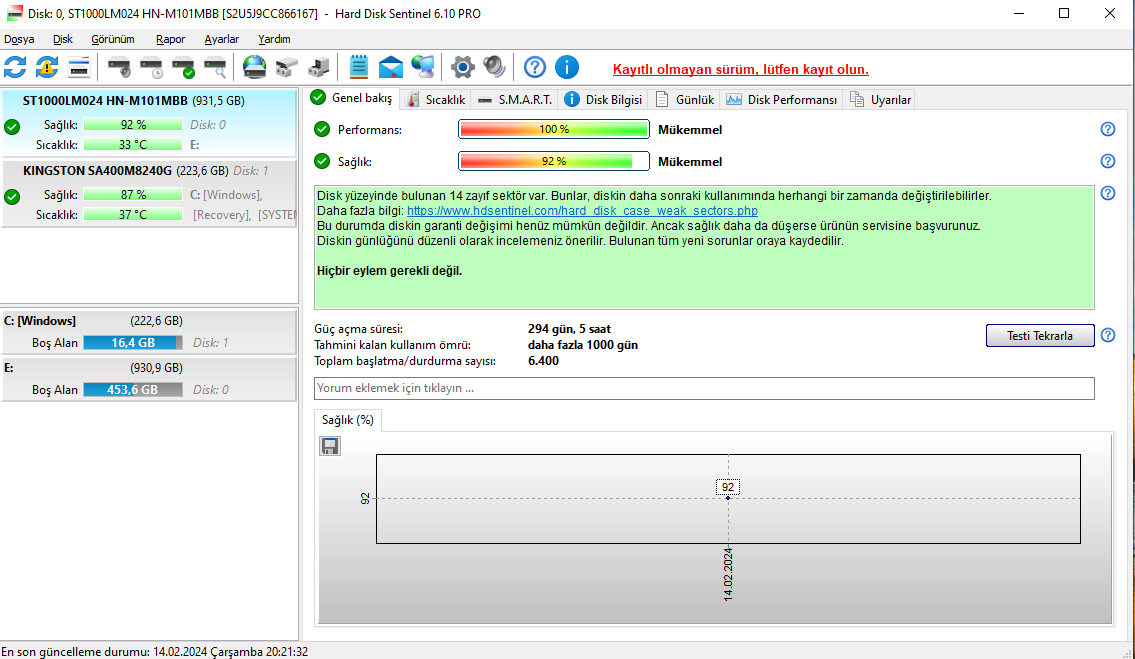
Task: Click the refresh icon with warning triangle
Action: (47, 67)
